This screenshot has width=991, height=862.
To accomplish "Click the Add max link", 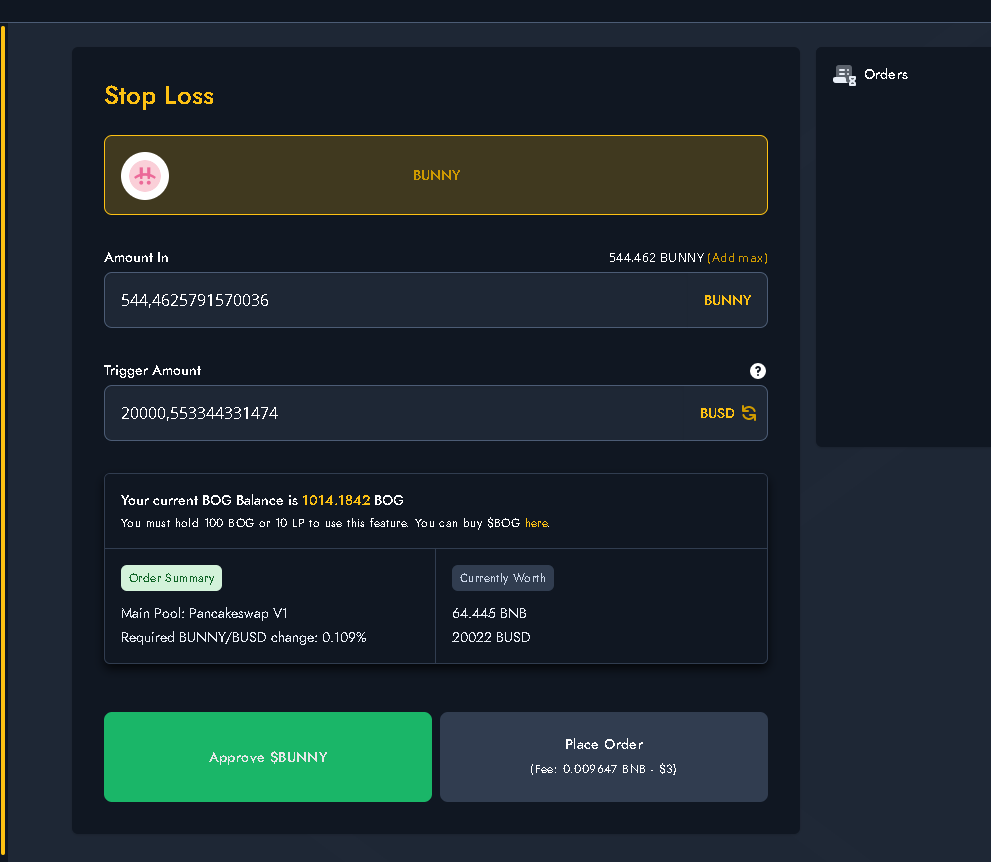I will coord(738,258).
